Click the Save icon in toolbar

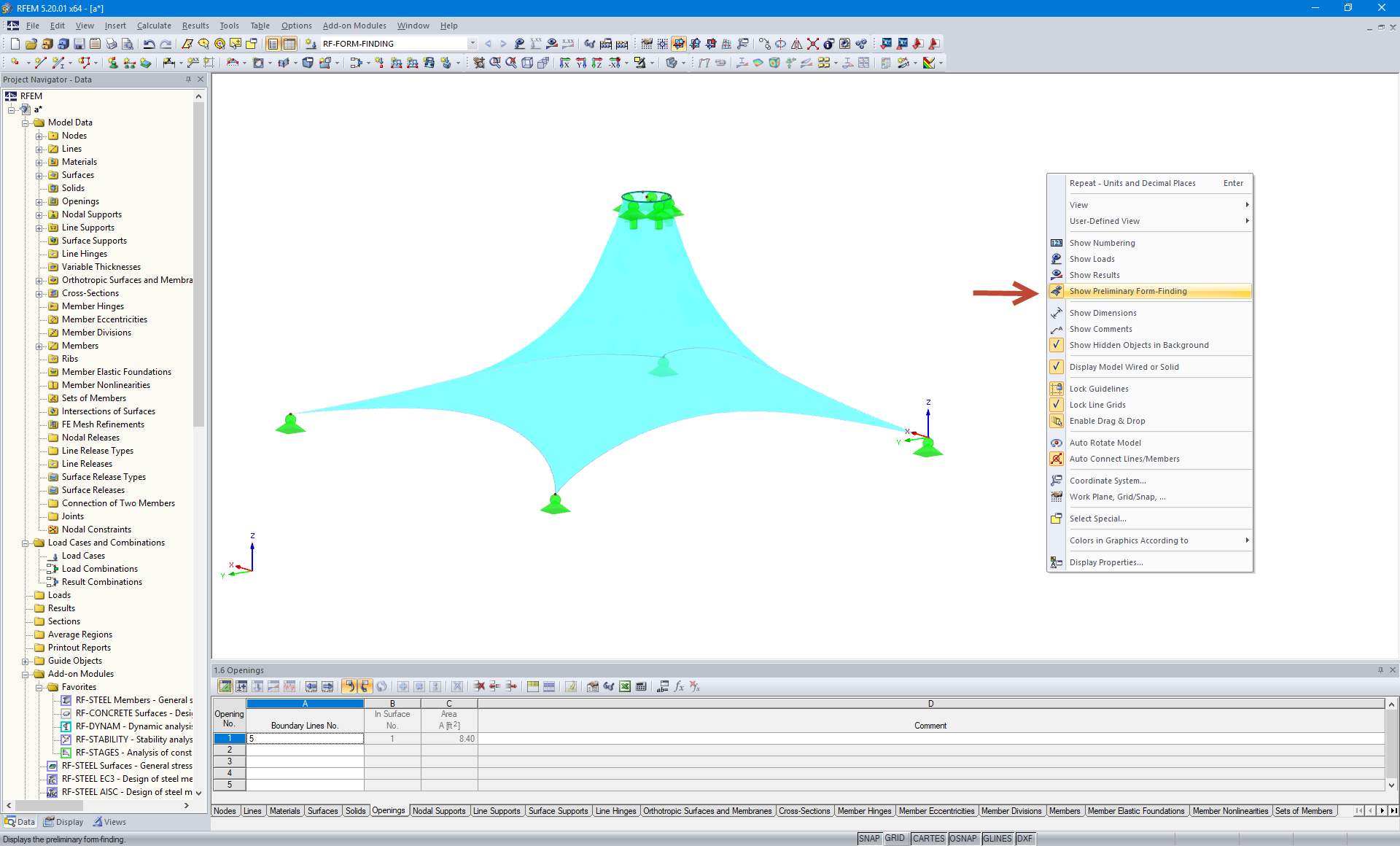[x=79, y=44]
